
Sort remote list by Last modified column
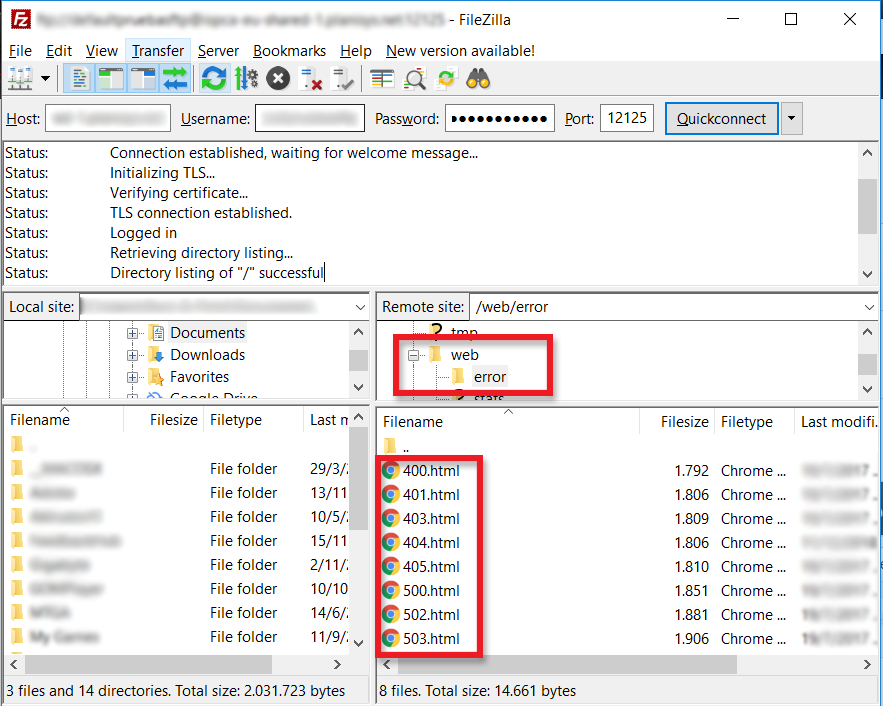[x=837, y=422]
